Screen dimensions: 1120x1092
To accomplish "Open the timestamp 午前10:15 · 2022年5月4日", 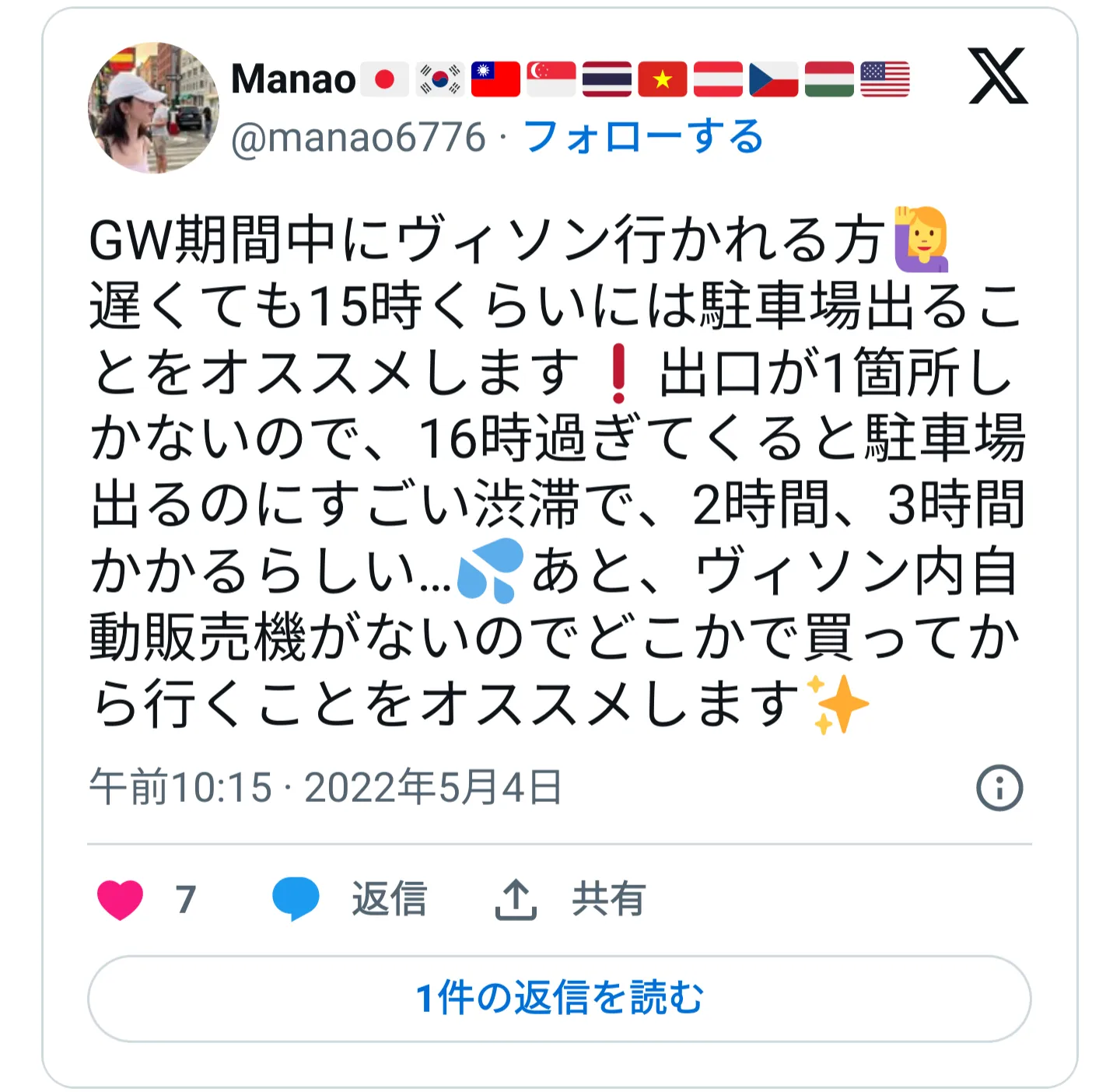I will 325,787.
